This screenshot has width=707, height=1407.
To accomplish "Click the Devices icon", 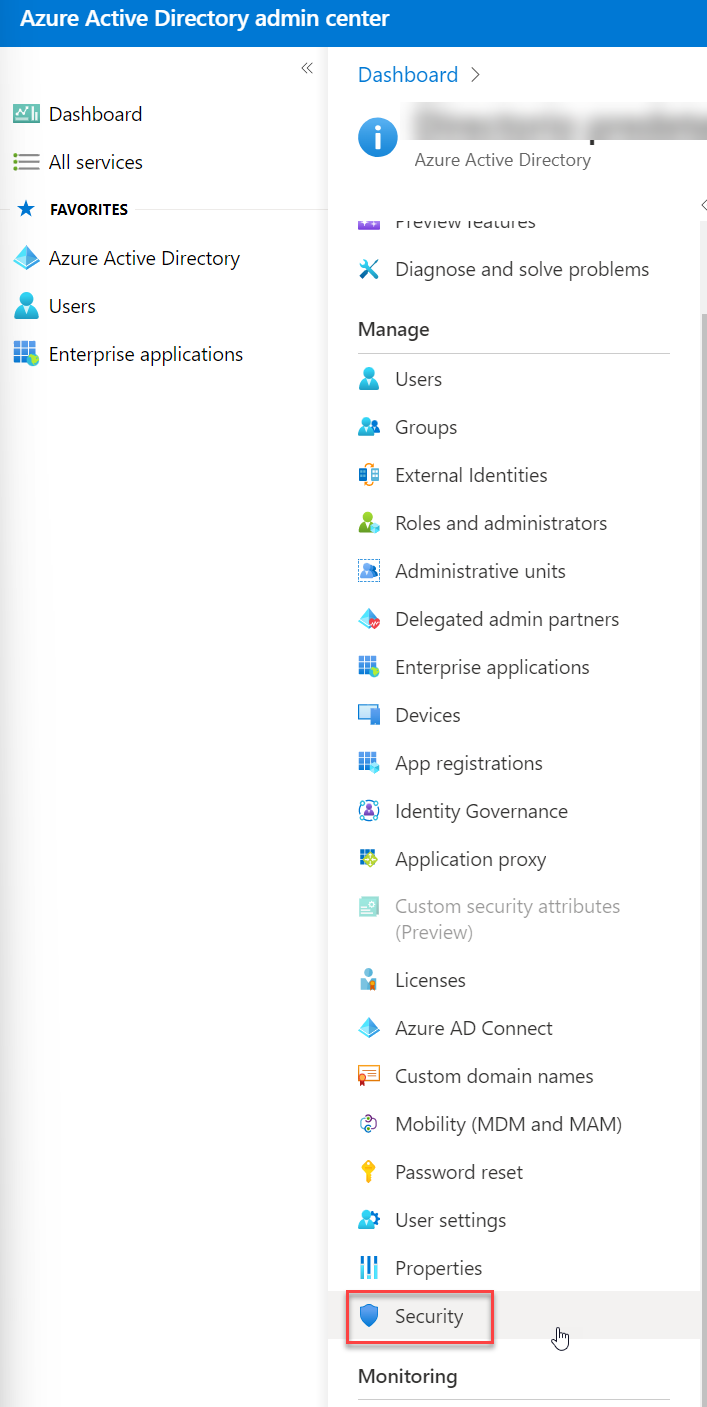I will (x=369, y=715).
